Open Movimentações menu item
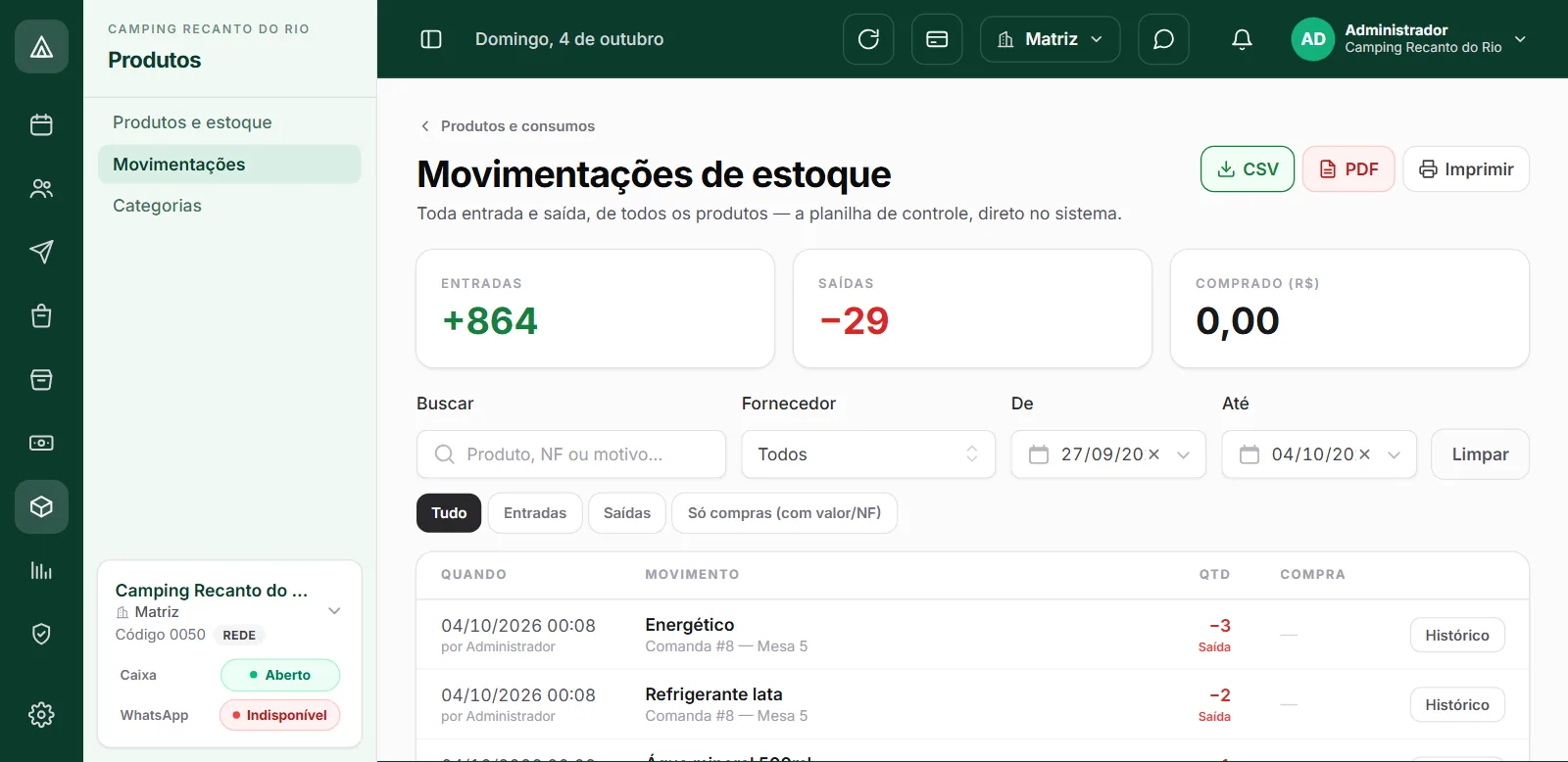The width and height of the screenshot is (1568, 762). click(x=229, y=165)
